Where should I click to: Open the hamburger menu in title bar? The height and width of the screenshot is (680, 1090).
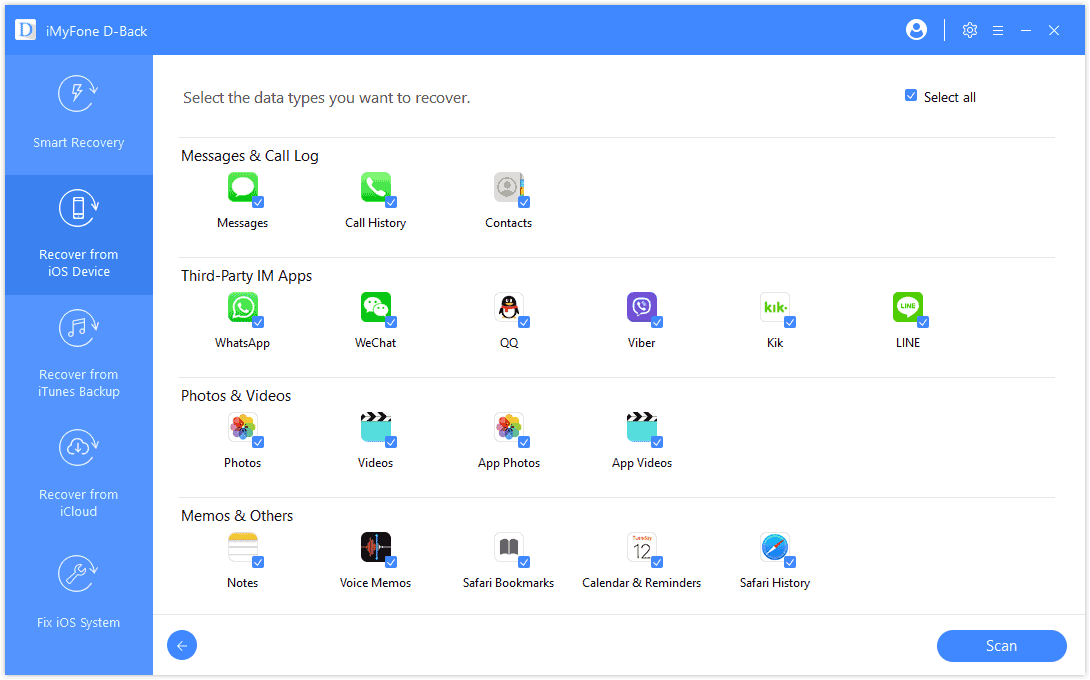tap(997, 30)
